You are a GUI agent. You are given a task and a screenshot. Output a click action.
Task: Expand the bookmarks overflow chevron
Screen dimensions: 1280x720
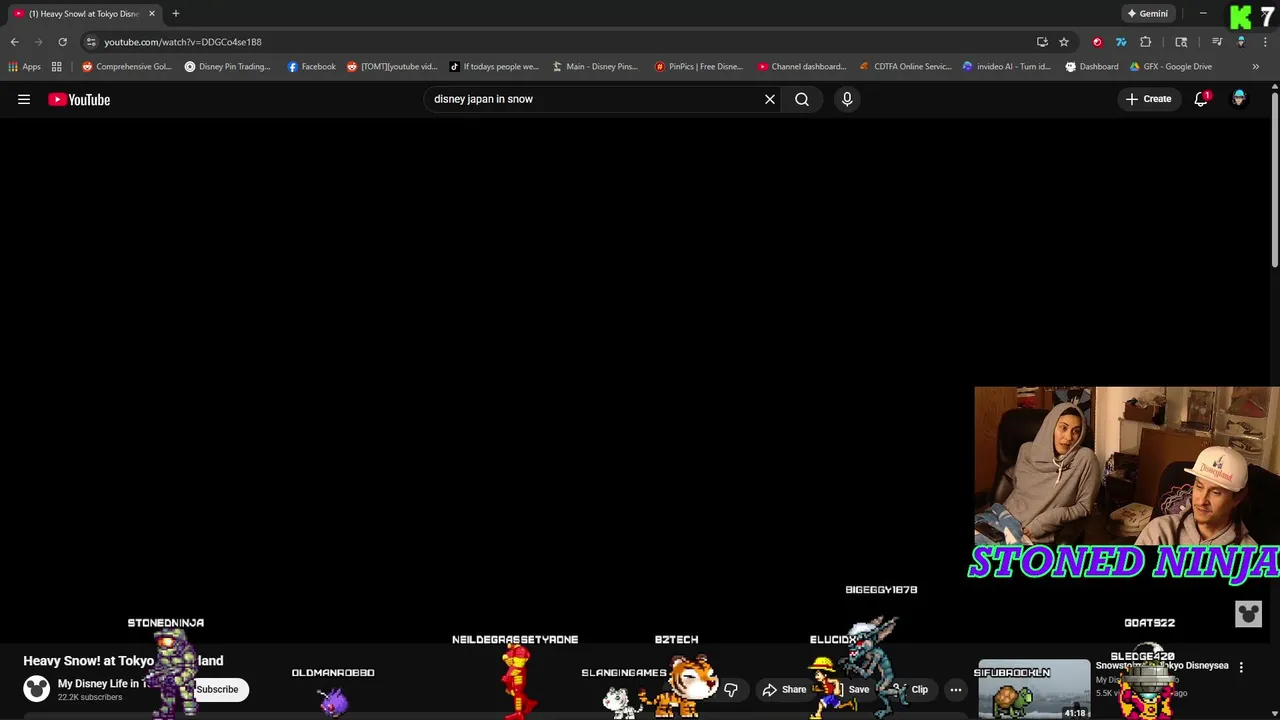pos(1256,67)
